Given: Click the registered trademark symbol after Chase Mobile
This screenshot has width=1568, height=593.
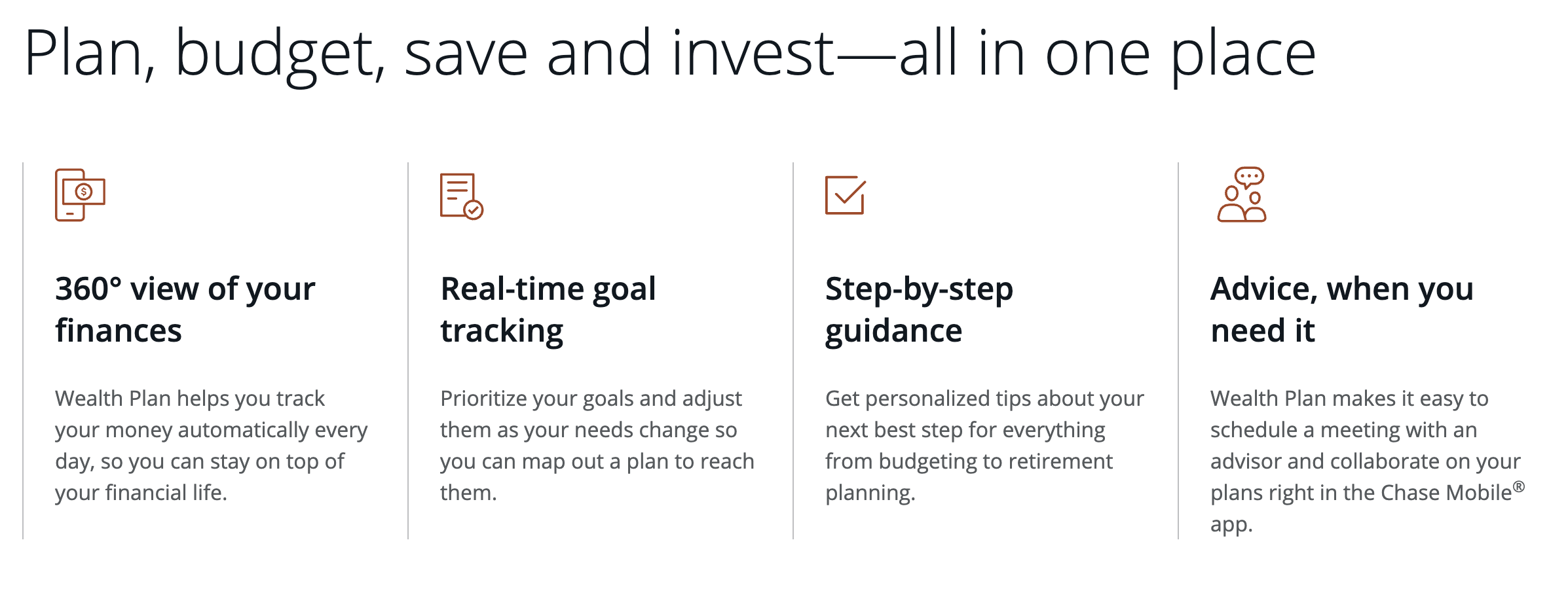Looking at the screenshot, I should click(1519, 486).
